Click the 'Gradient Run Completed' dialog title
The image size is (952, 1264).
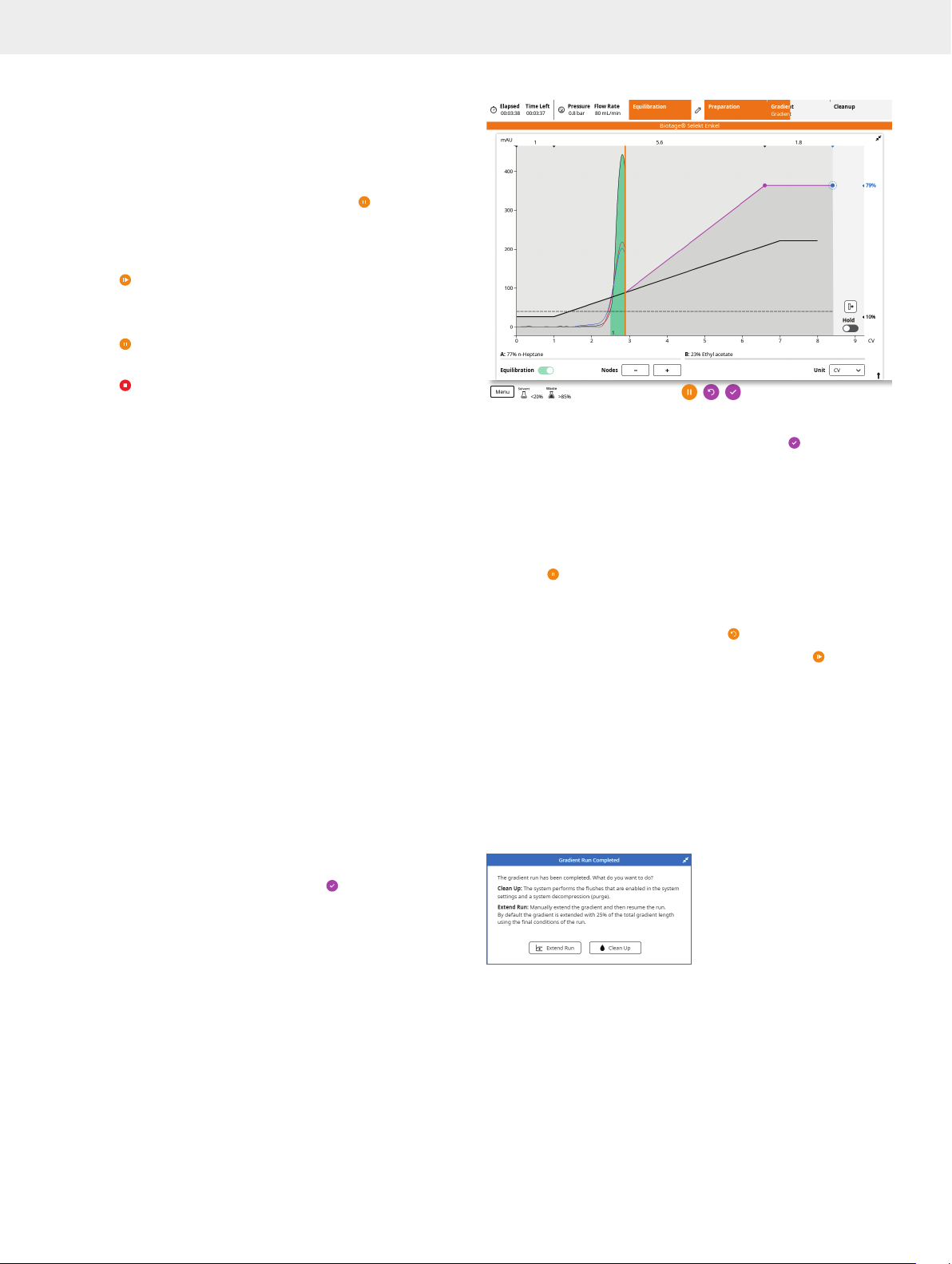click(x=589, y=860)
